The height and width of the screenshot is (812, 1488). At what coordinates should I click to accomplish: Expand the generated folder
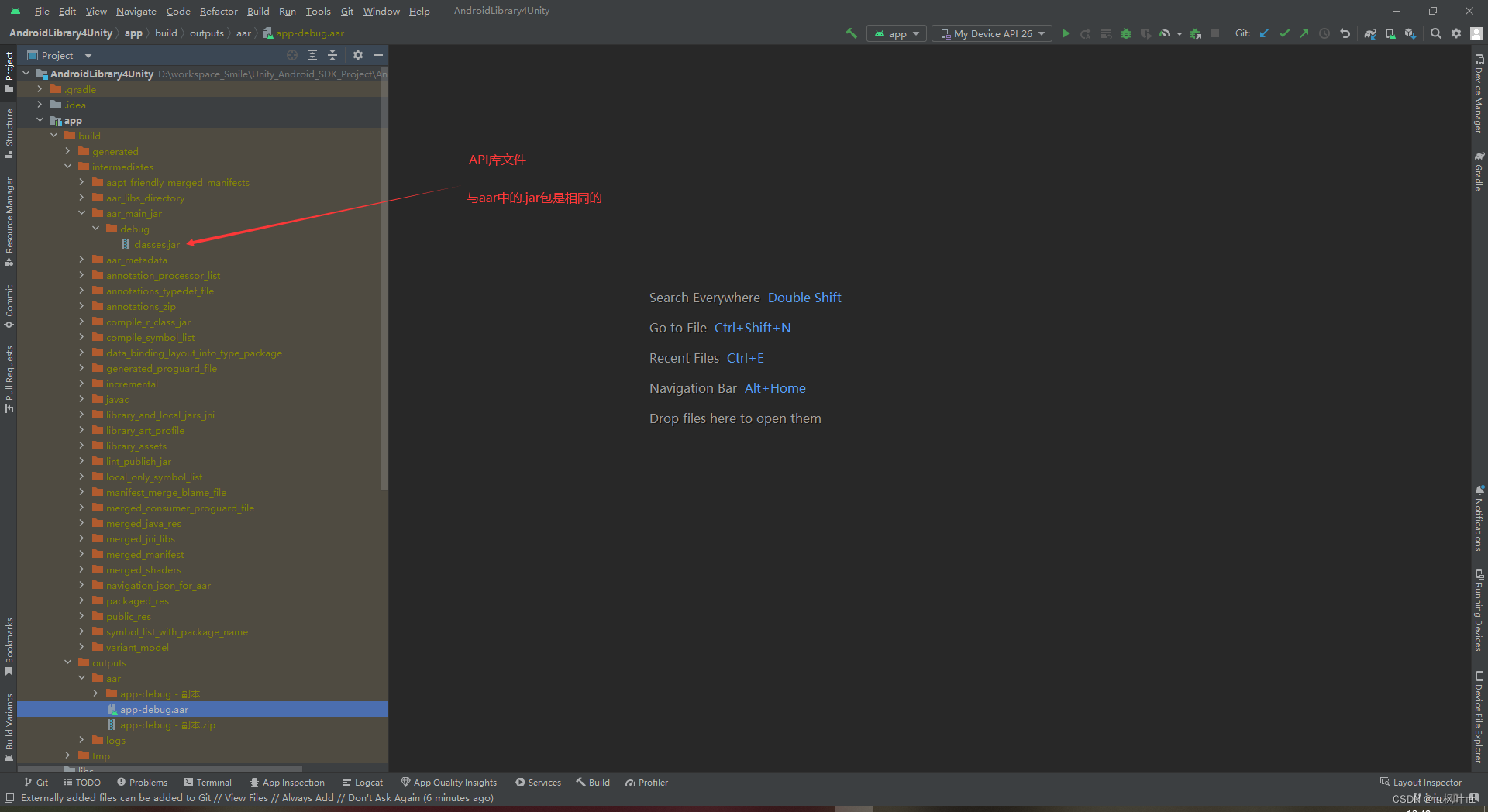[68, 151]
